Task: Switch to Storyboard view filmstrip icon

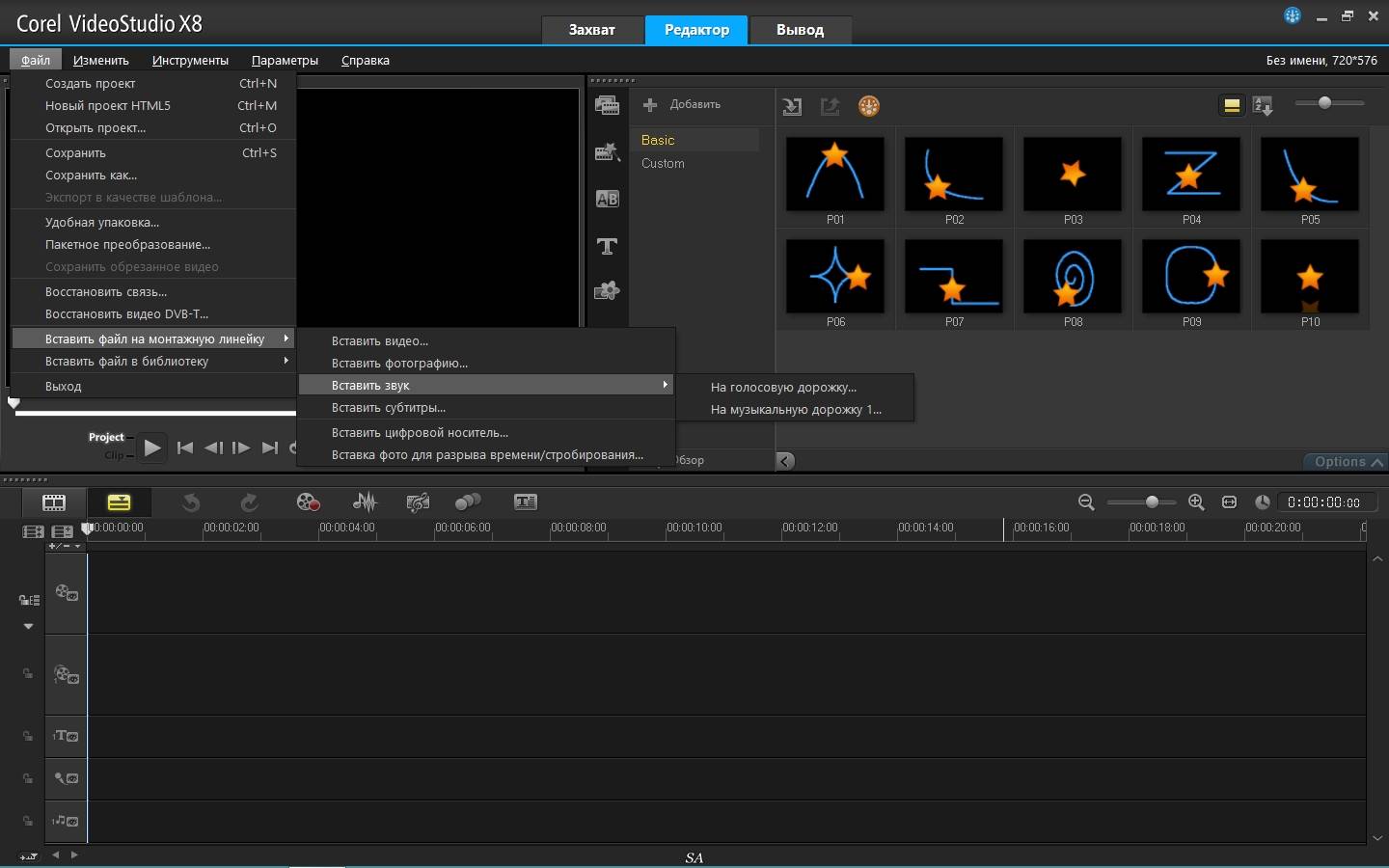Action: click(x=54, y=502)
